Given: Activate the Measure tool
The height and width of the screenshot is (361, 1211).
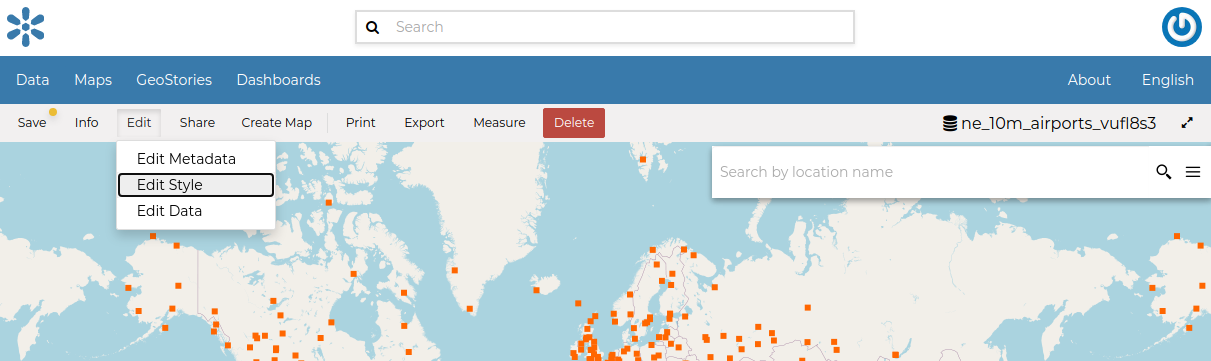Looking at the screenshot, I should tap(499, 123).
